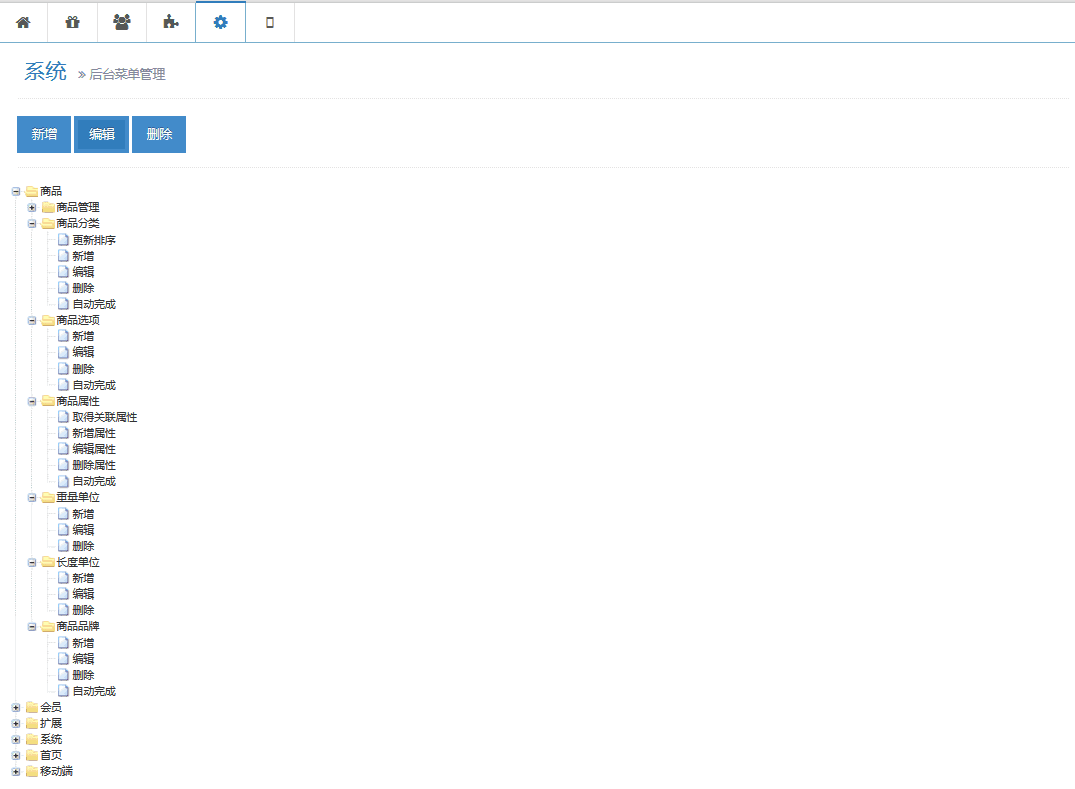Click the gear system settings icon
The image size is (1075, 789).
pos(220,22)
